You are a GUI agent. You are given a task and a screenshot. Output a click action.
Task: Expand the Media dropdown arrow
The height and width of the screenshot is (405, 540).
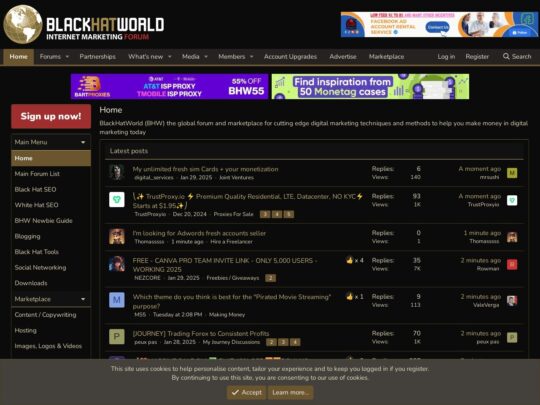(x=206, y=56)
